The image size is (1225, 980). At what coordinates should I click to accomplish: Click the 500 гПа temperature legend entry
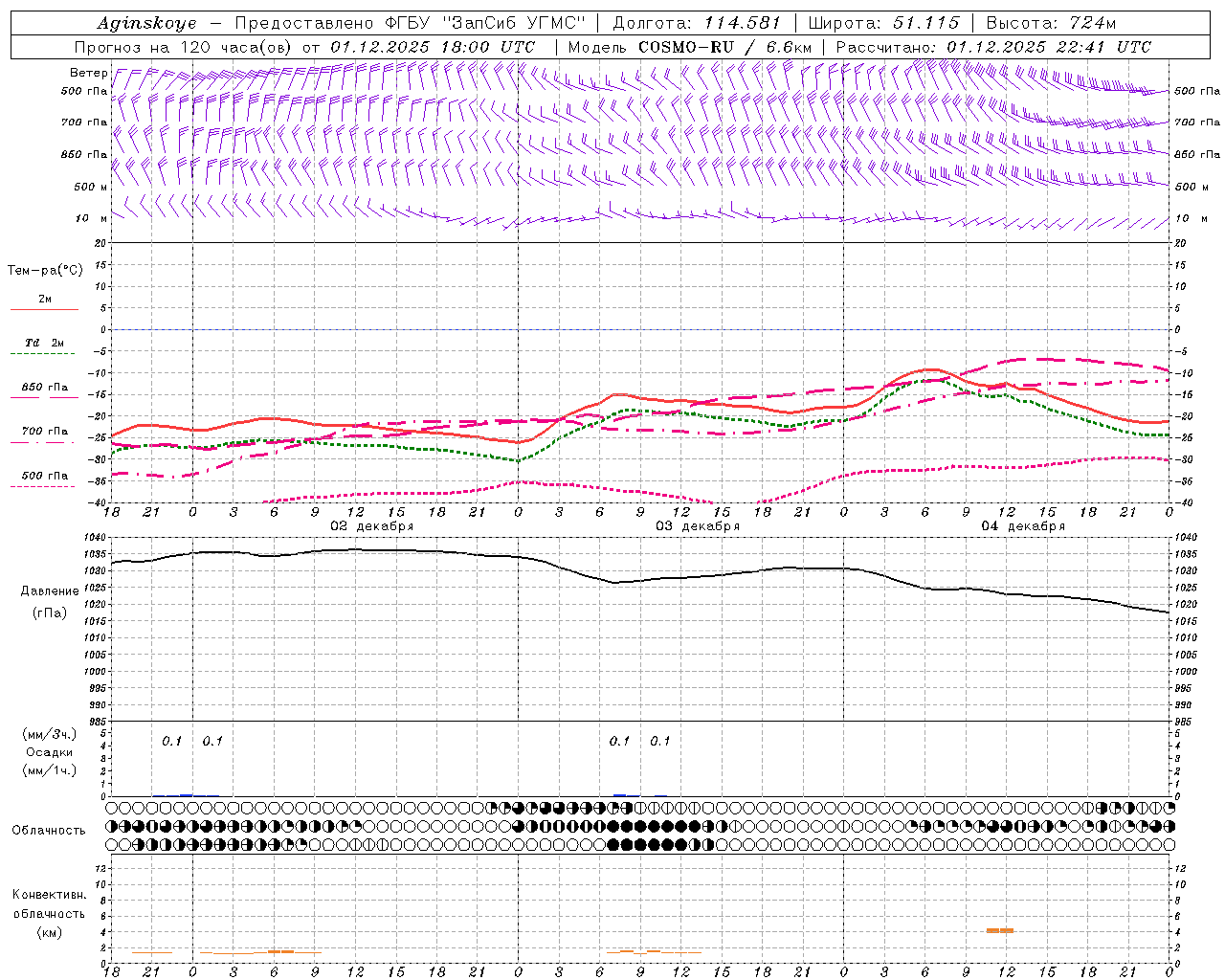(x=45, y=476)
